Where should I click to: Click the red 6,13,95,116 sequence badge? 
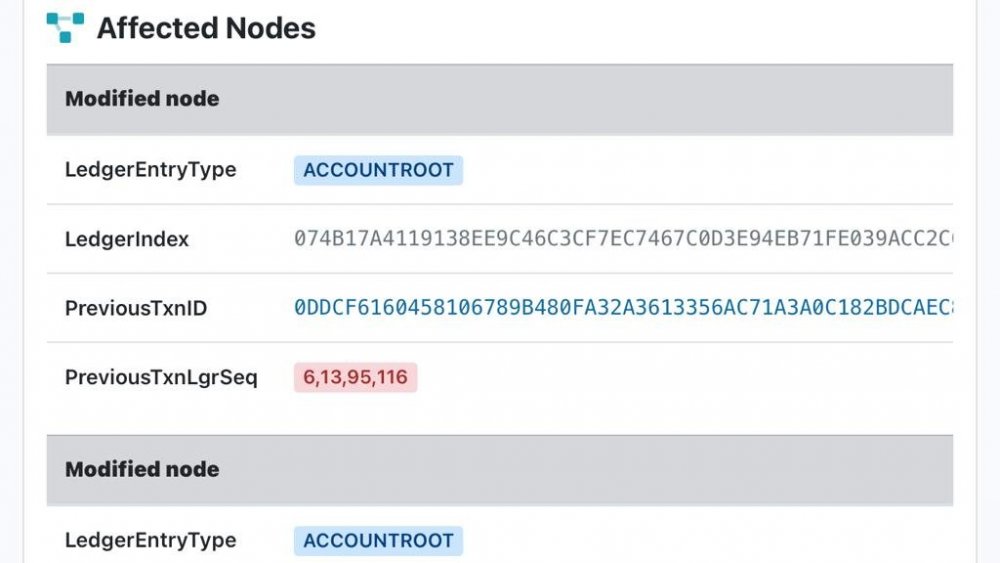click(355, 377)
